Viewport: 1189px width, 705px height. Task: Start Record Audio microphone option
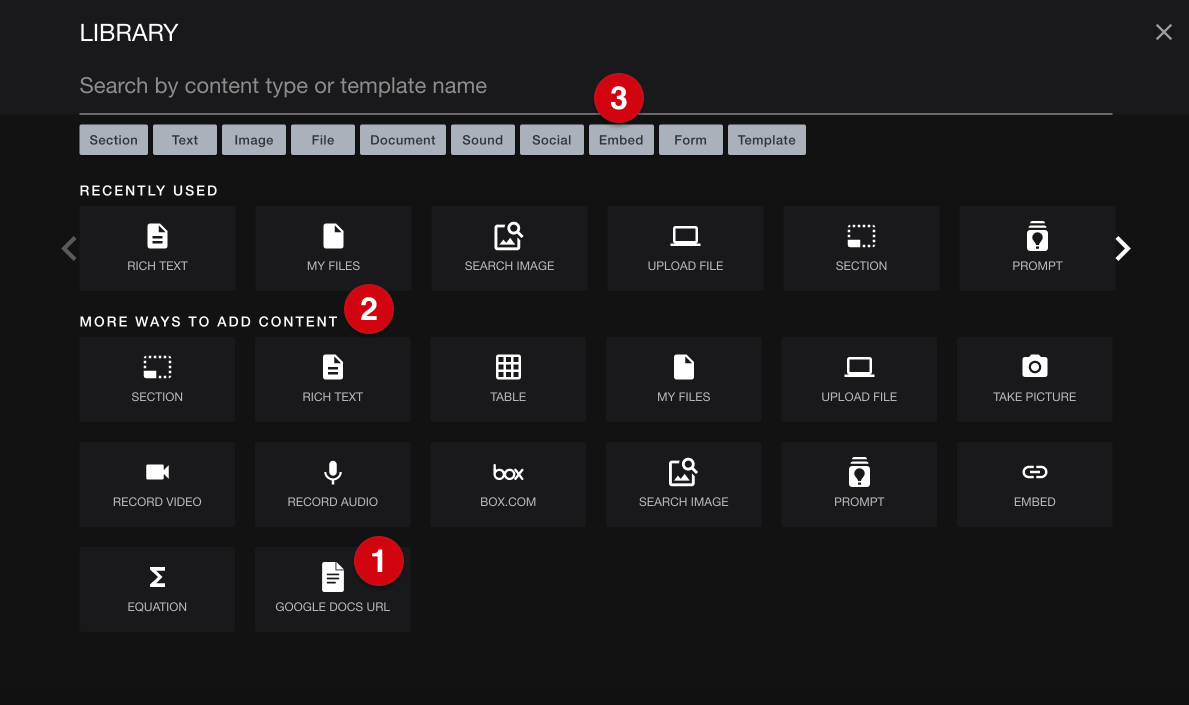point(332,484)
